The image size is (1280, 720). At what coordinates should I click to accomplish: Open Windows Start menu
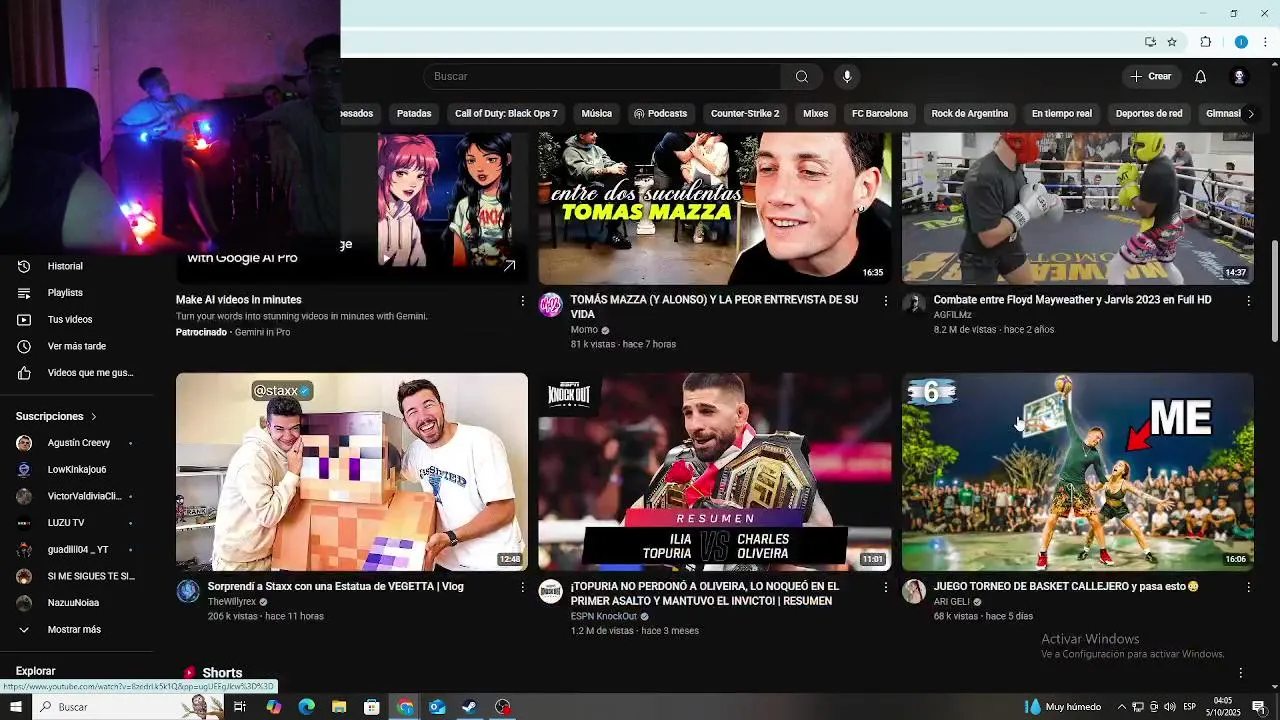[16, 707]
